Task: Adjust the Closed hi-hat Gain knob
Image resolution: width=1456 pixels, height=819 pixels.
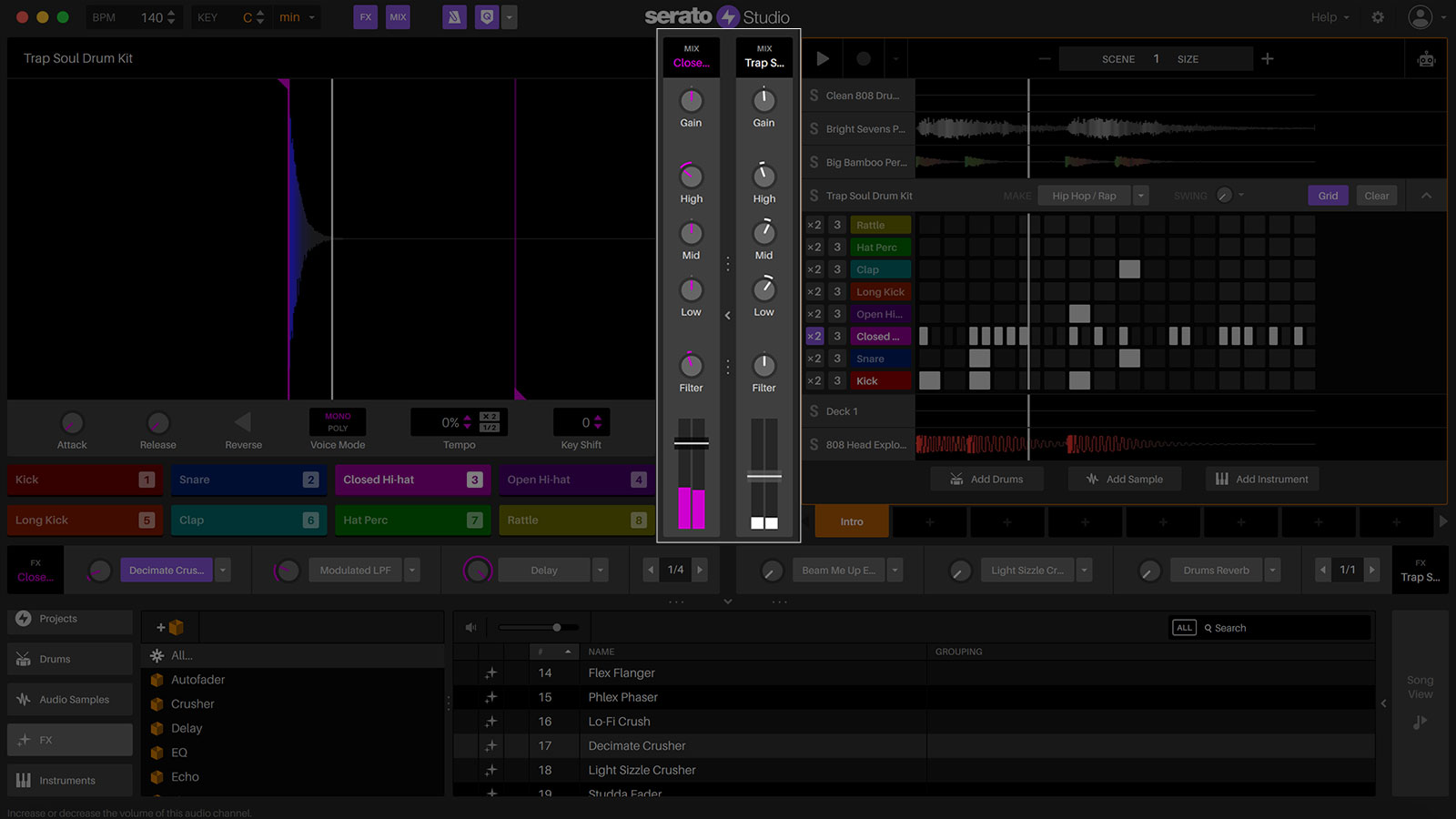Action: click(692, 100)
